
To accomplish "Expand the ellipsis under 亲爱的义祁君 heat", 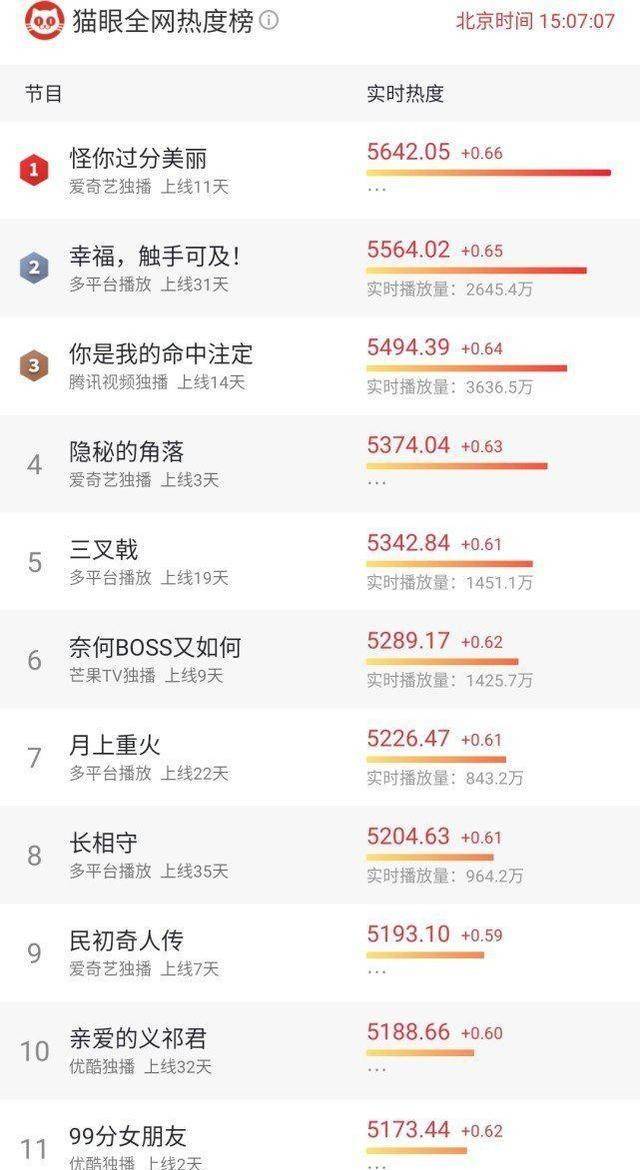I will click(376, 1069).
